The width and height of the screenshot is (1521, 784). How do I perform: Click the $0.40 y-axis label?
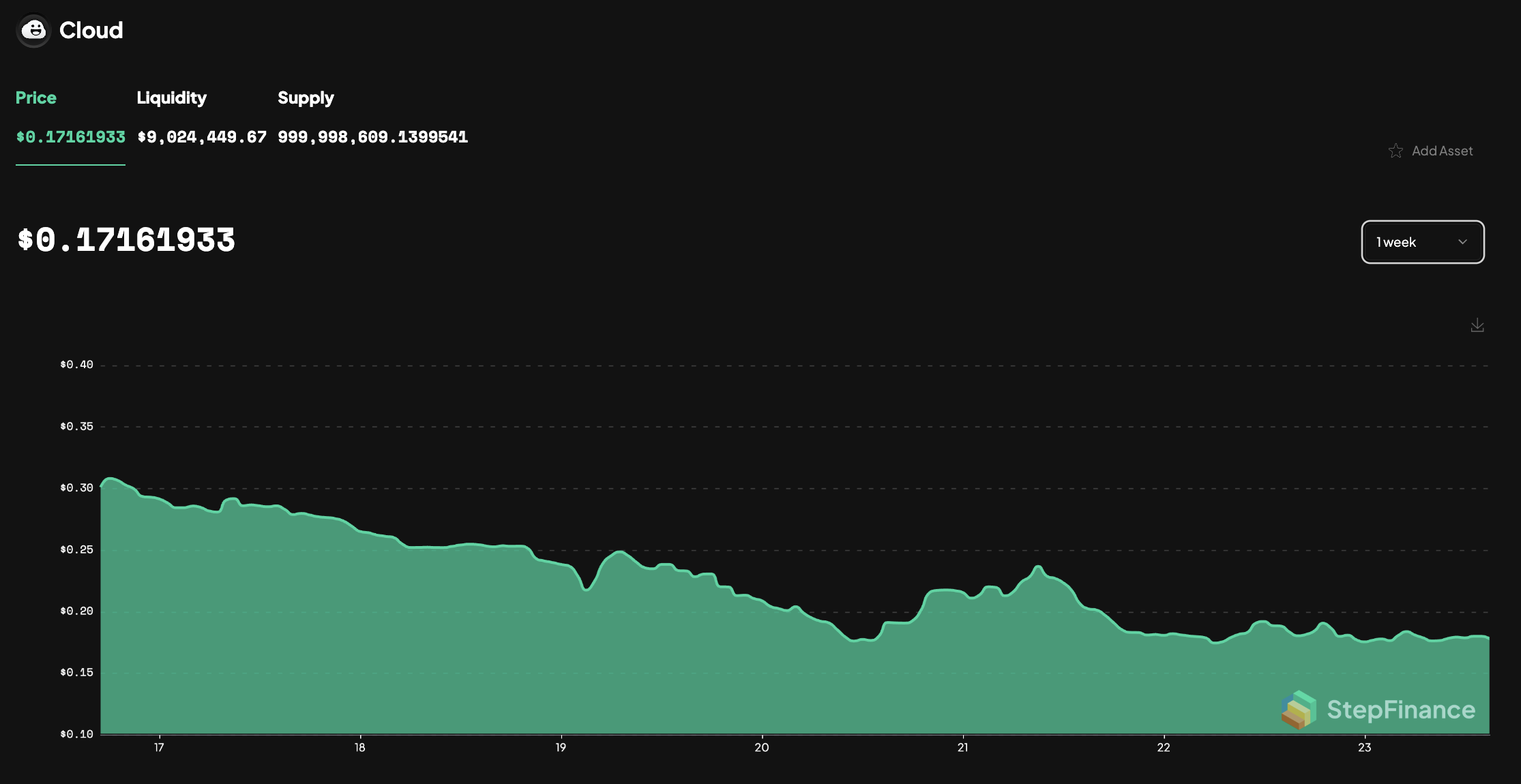pos(76,365)
